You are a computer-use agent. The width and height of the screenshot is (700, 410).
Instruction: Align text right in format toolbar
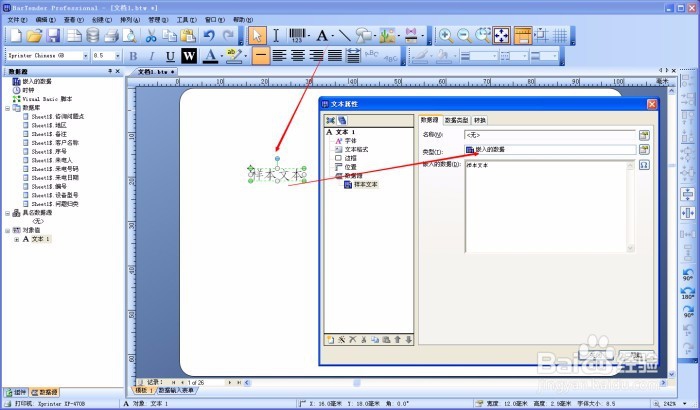[x=317, y=56]
